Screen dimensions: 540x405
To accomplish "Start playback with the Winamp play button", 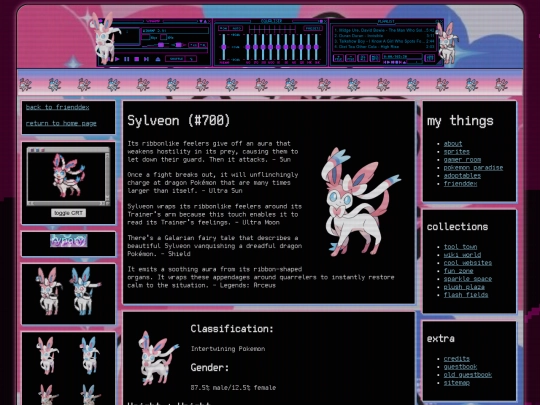I will (117, 59).
